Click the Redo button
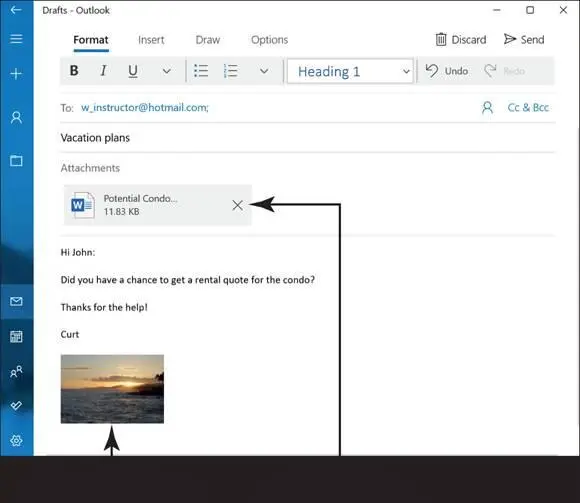The height and width of the screenshot is (503, 580). point(505,71)
